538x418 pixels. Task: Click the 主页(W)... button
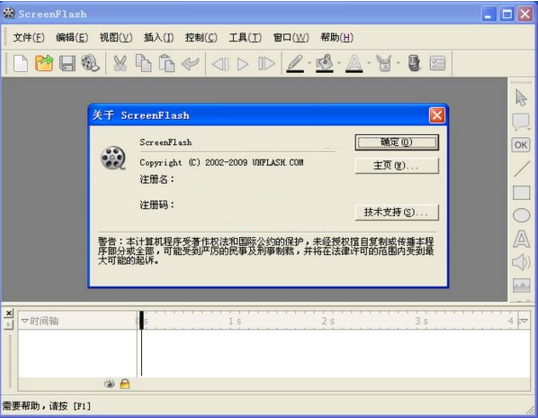(x=397, y=166)
